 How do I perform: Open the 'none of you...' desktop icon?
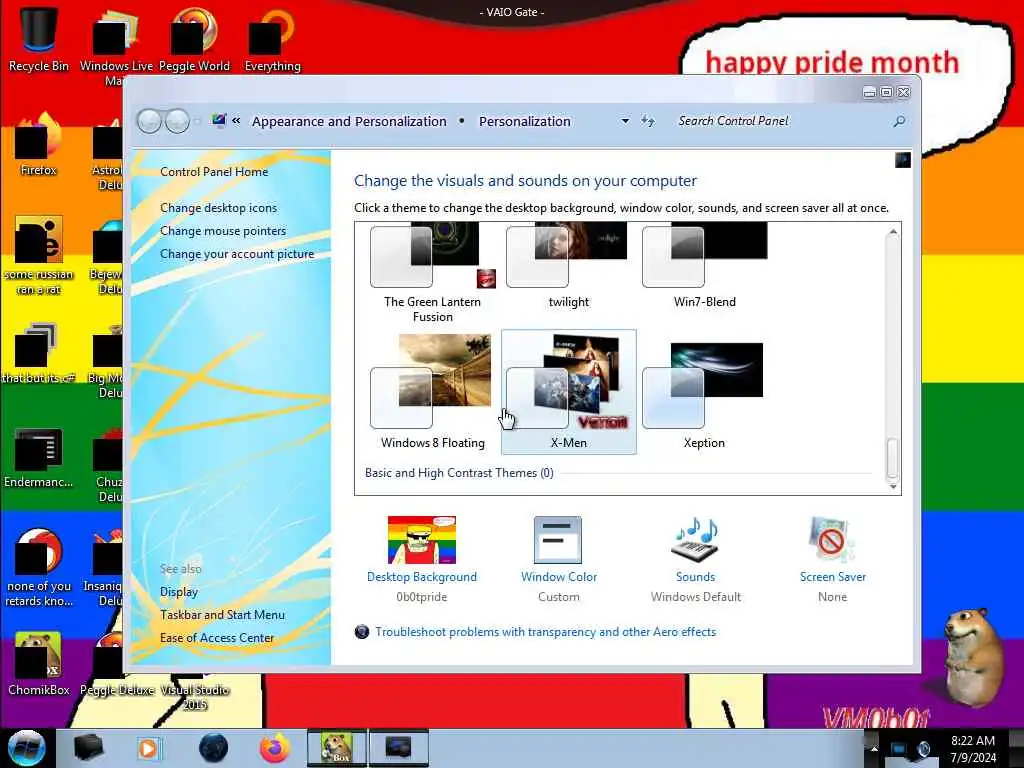tap(39, 568)
